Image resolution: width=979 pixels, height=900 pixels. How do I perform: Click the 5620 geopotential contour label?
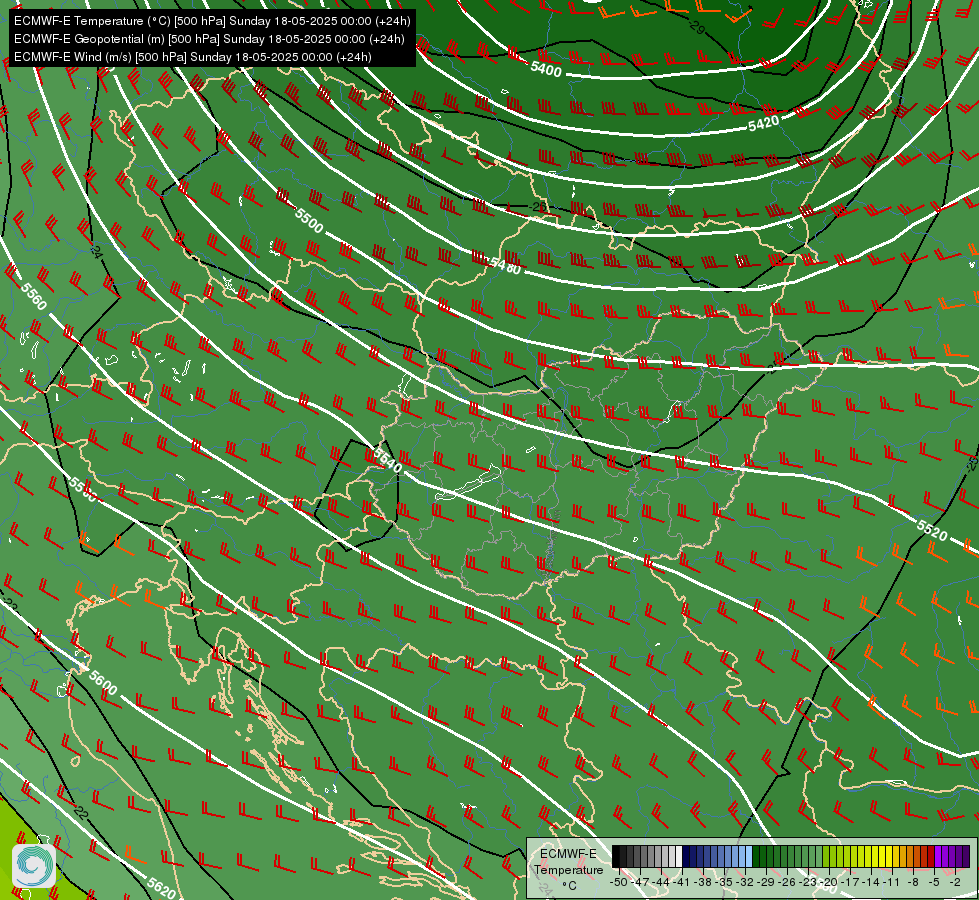(162, 888)
